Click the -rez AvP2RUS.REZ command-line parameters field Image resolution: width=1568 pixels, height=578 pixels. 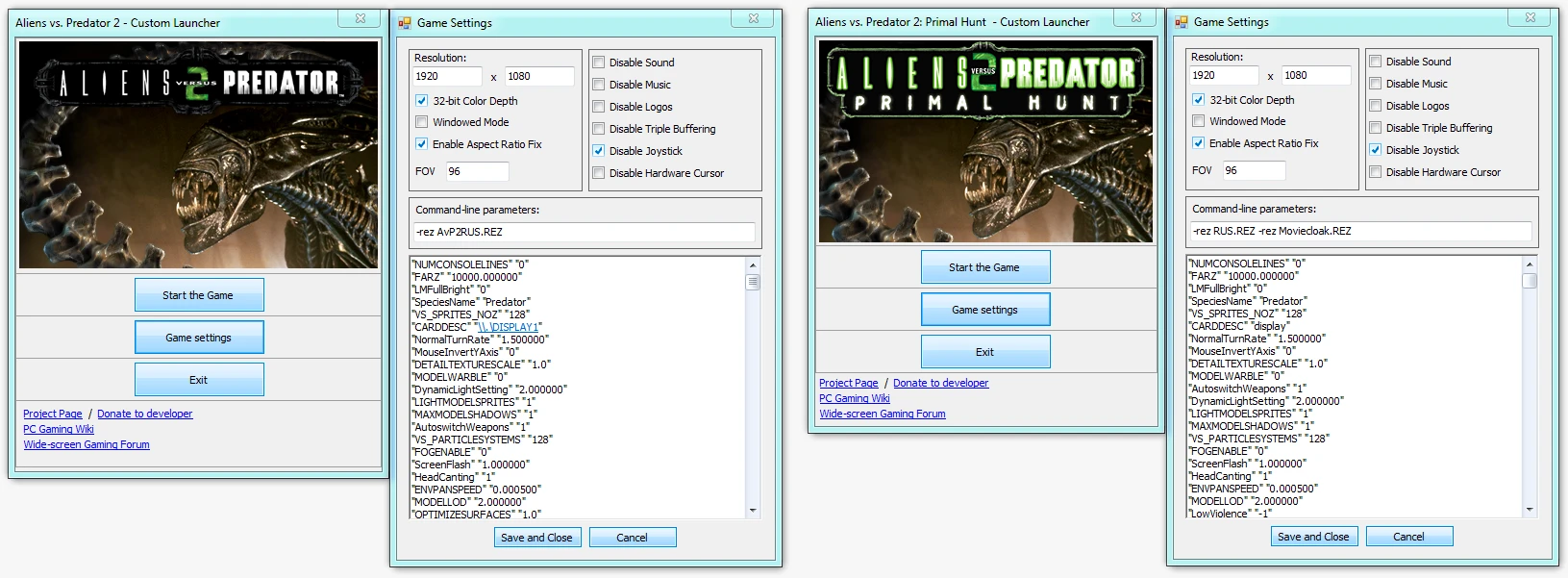585,232
